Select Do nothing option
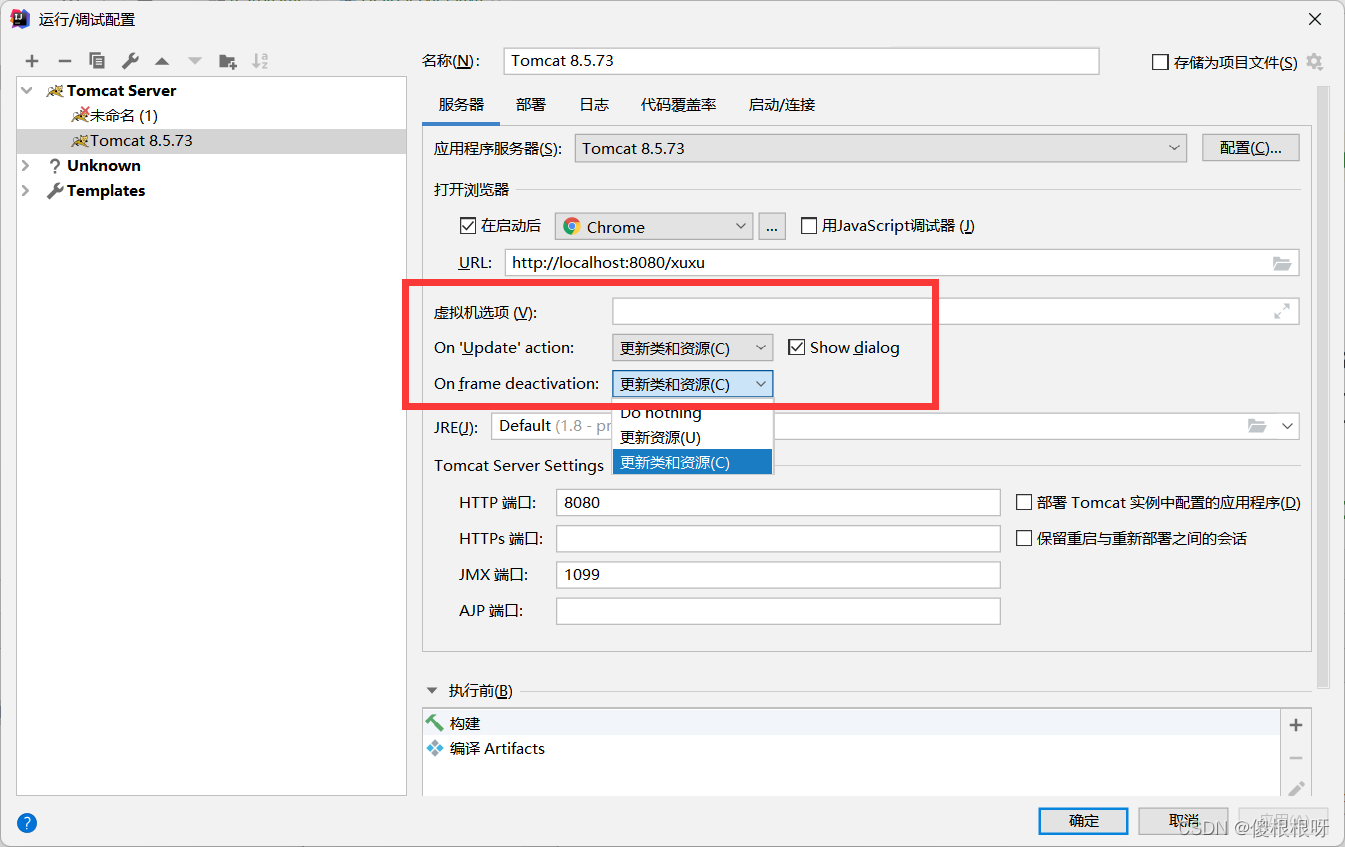 click(693, 413)
